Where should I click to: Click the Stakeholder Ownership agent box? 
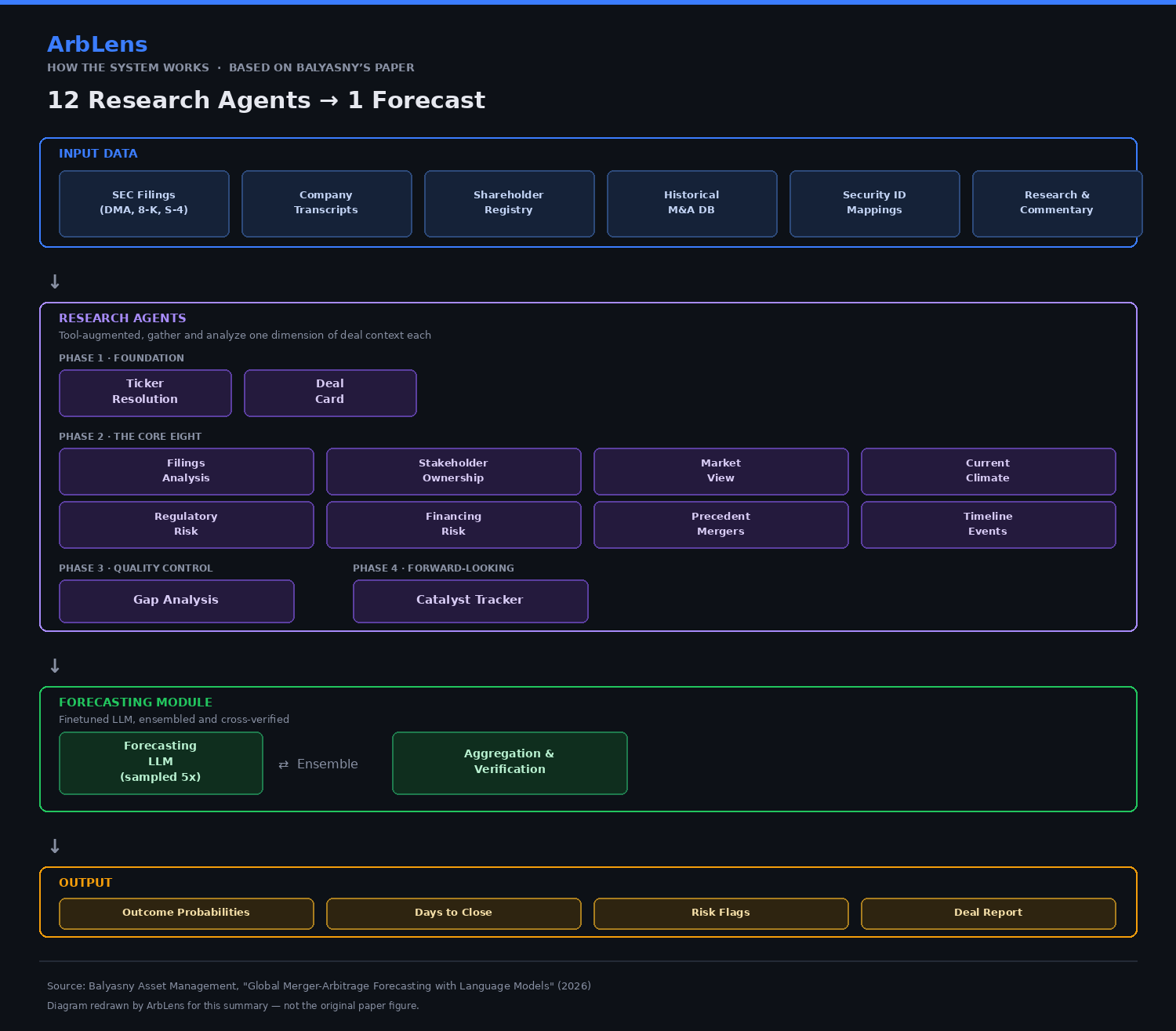[x=454, y=471]
